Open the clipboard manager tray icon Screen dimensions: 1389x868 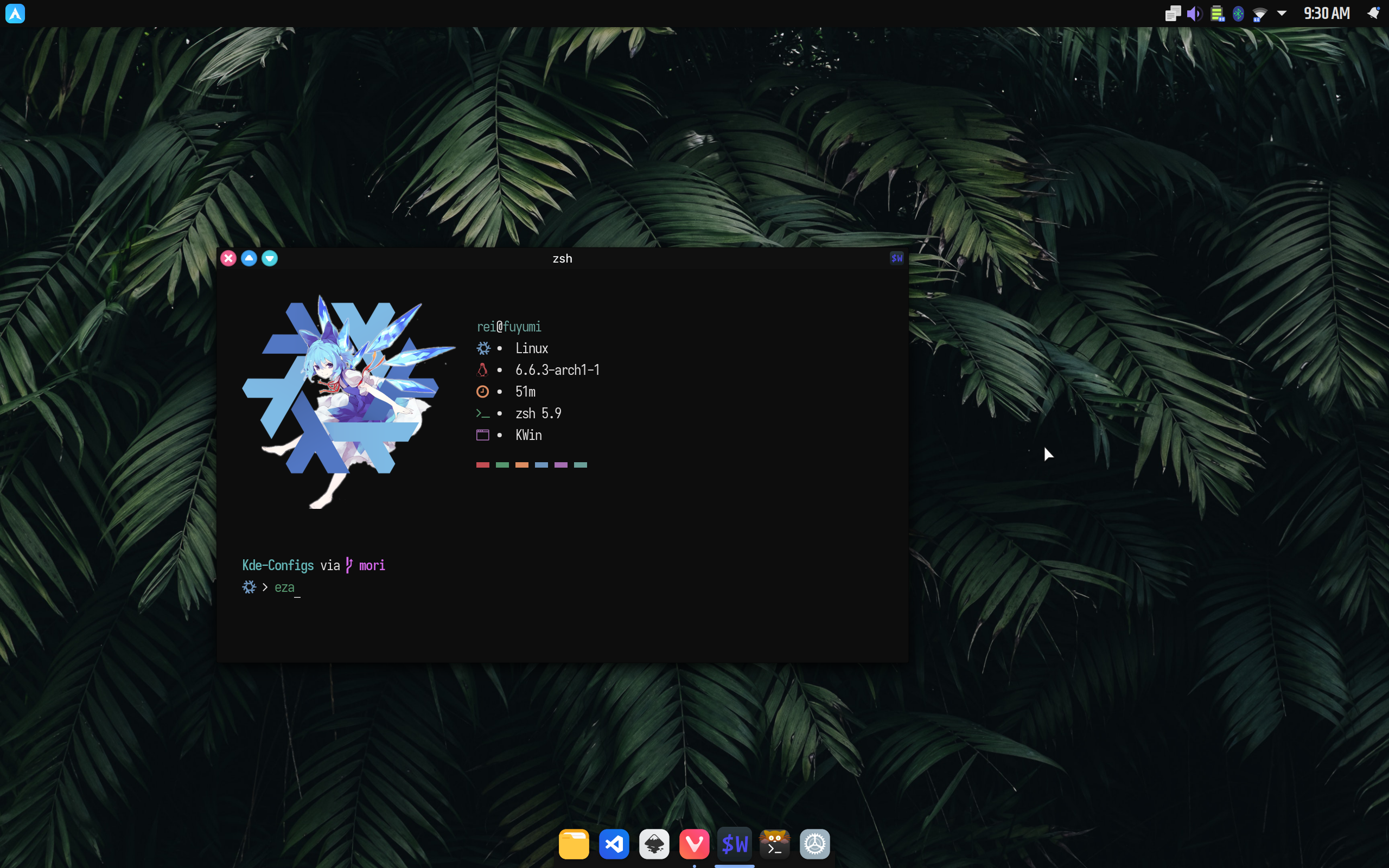1173,13
